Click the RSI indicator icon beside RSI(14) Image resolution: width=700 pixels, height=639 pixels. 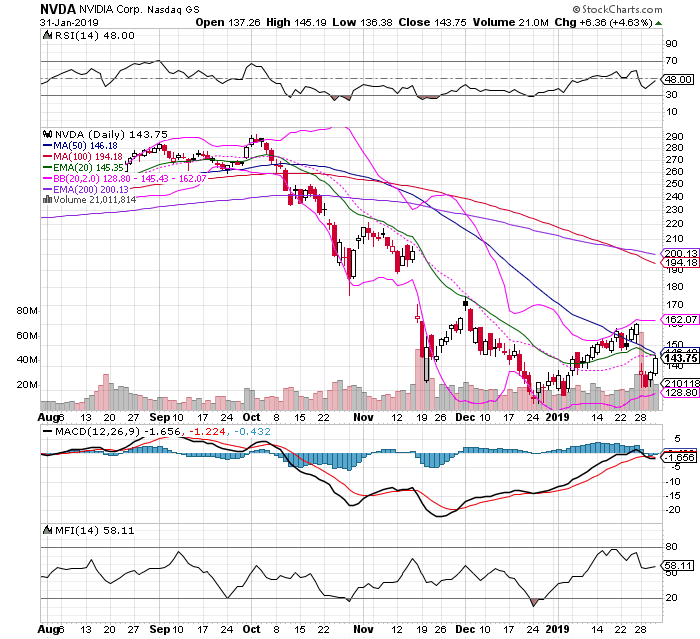[x=47, y=36]
